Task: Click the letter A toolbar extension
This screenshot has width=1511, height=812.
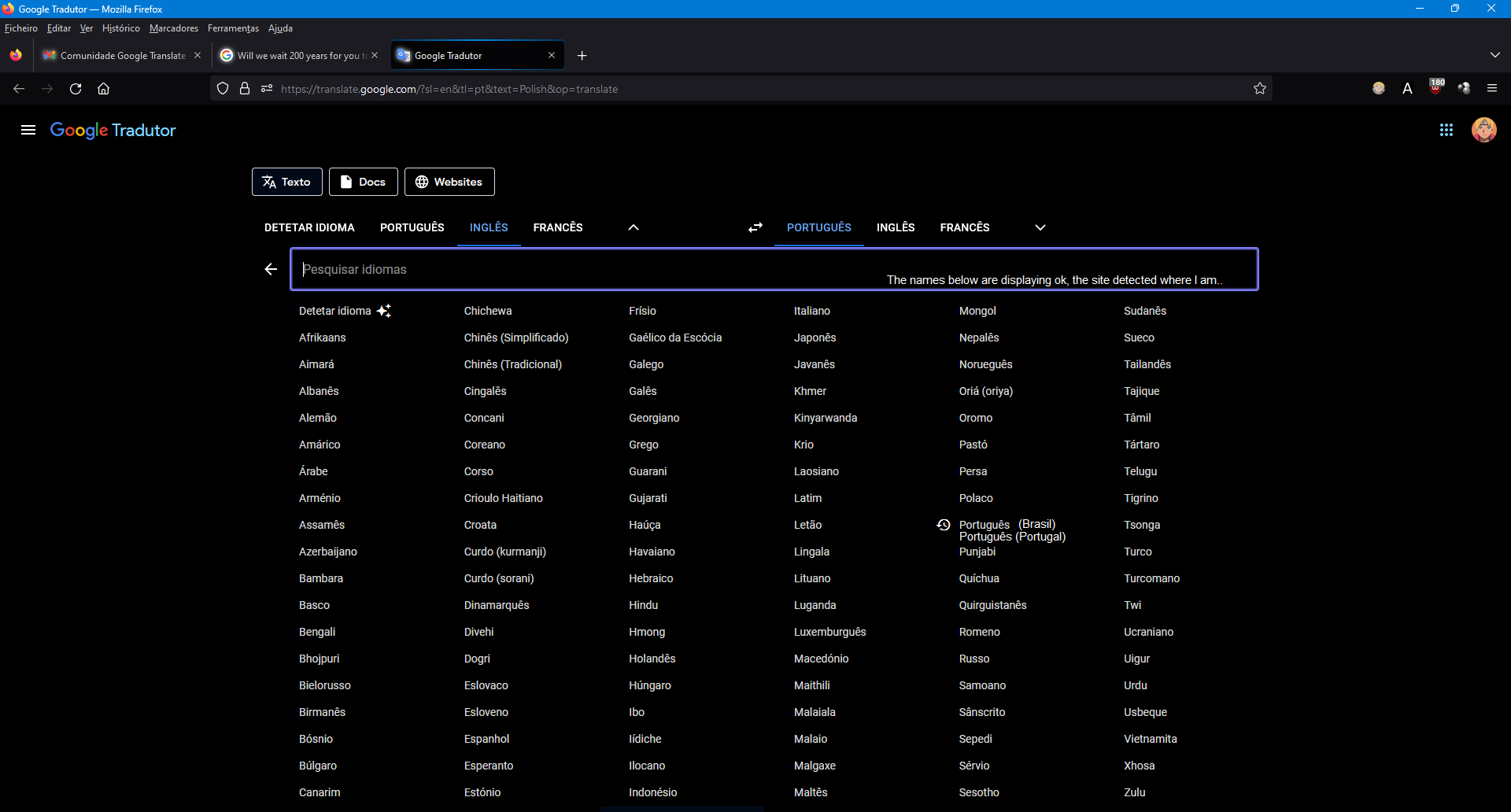Action: 1407,89
